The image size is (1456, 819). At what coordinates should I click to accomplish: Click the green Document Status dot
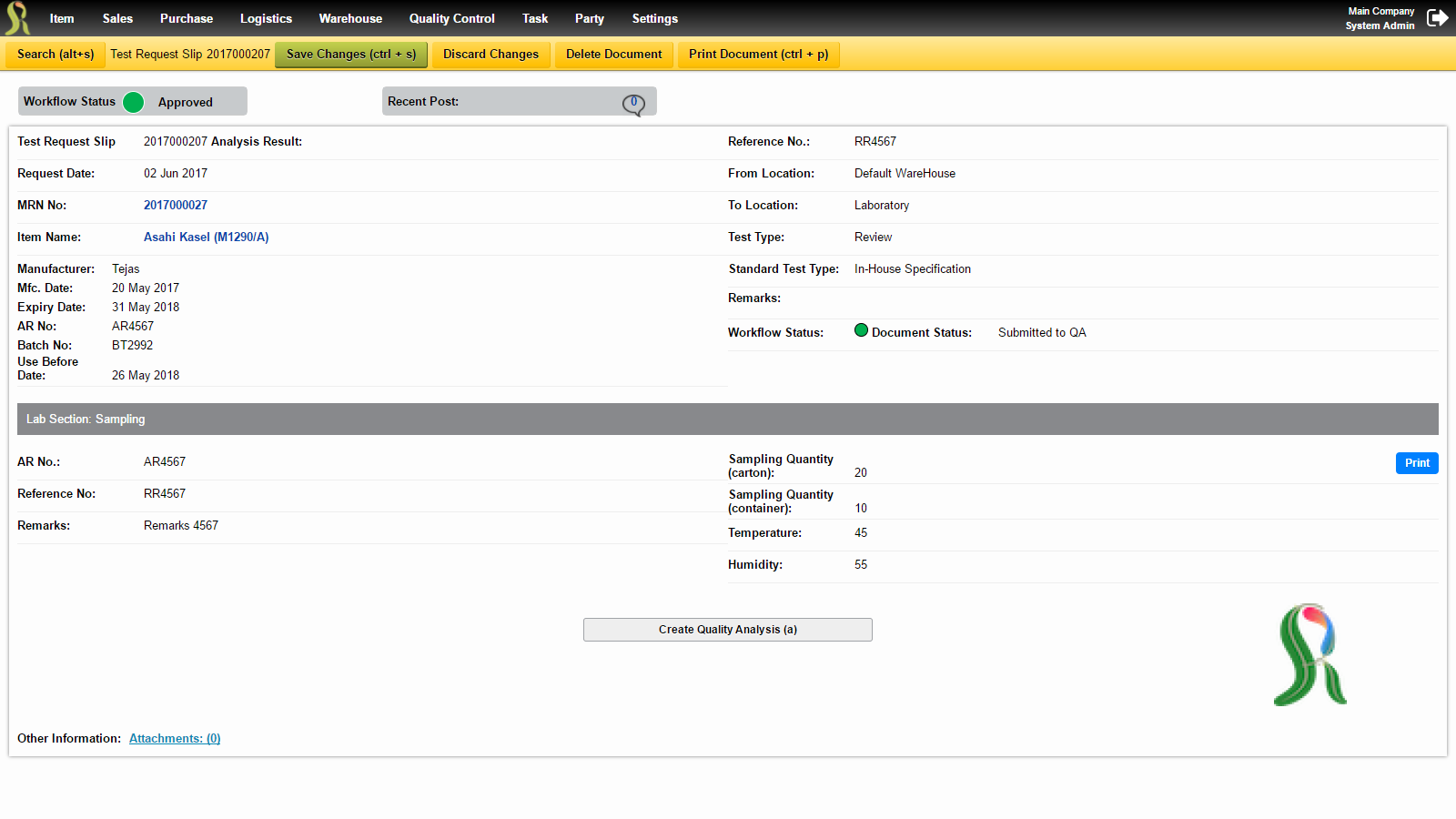click(861, 330)
